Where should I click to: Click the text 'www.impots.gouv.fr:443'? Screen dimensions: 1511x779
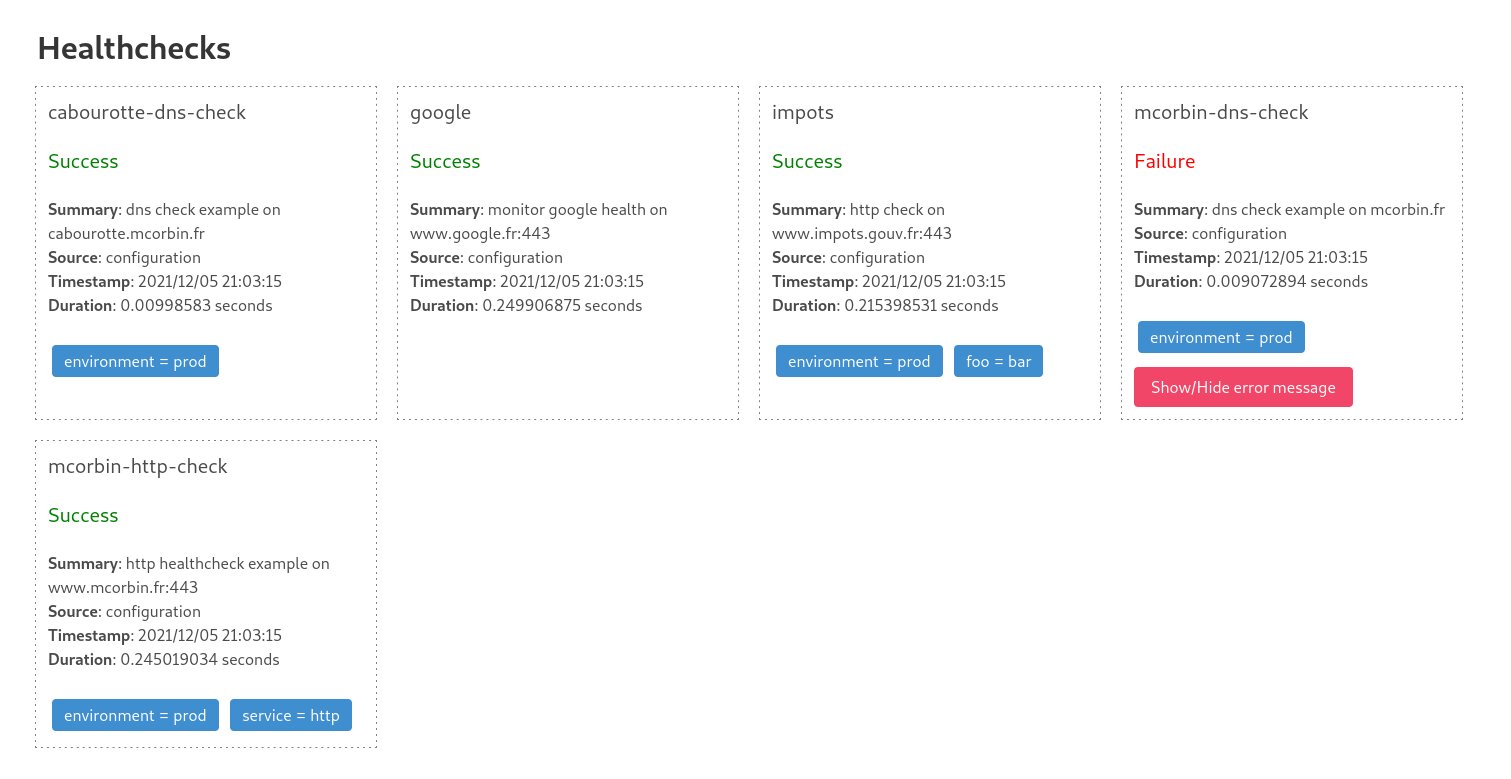click(x=862, y=233)
